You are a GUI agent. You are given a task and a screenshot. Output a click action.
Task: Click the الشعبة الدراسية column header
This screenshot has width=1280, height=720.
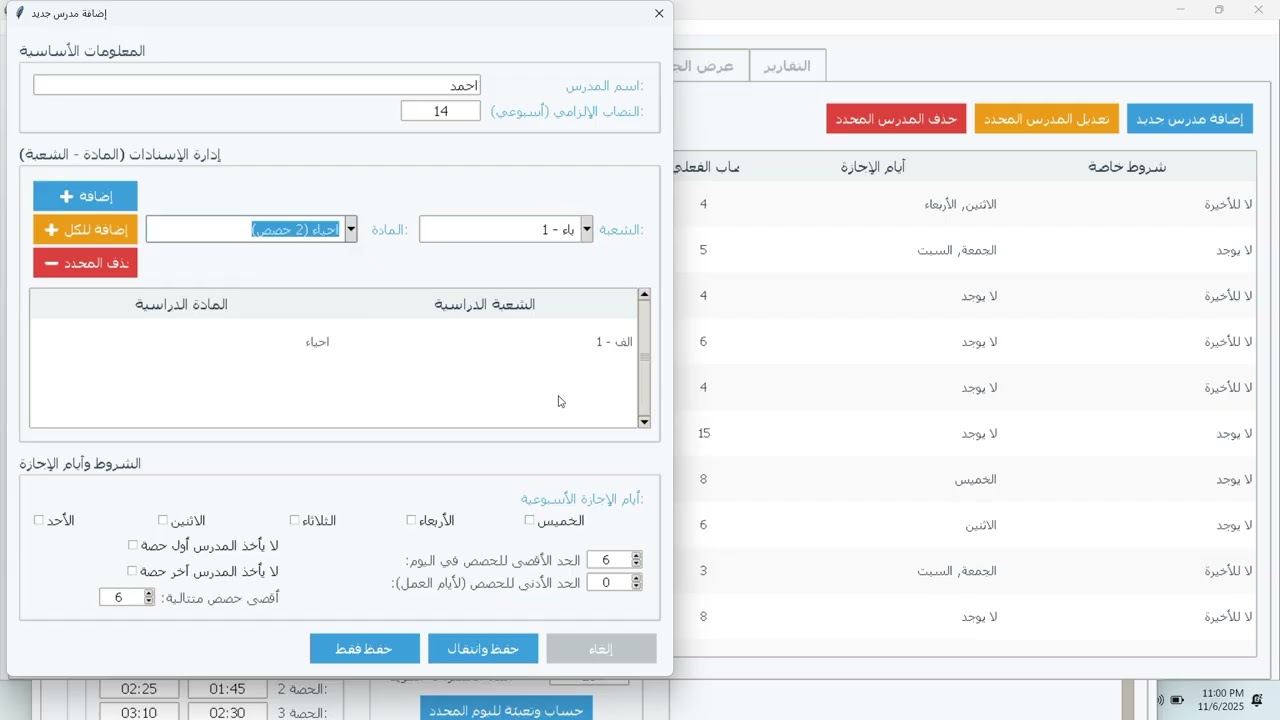point(485,304)
